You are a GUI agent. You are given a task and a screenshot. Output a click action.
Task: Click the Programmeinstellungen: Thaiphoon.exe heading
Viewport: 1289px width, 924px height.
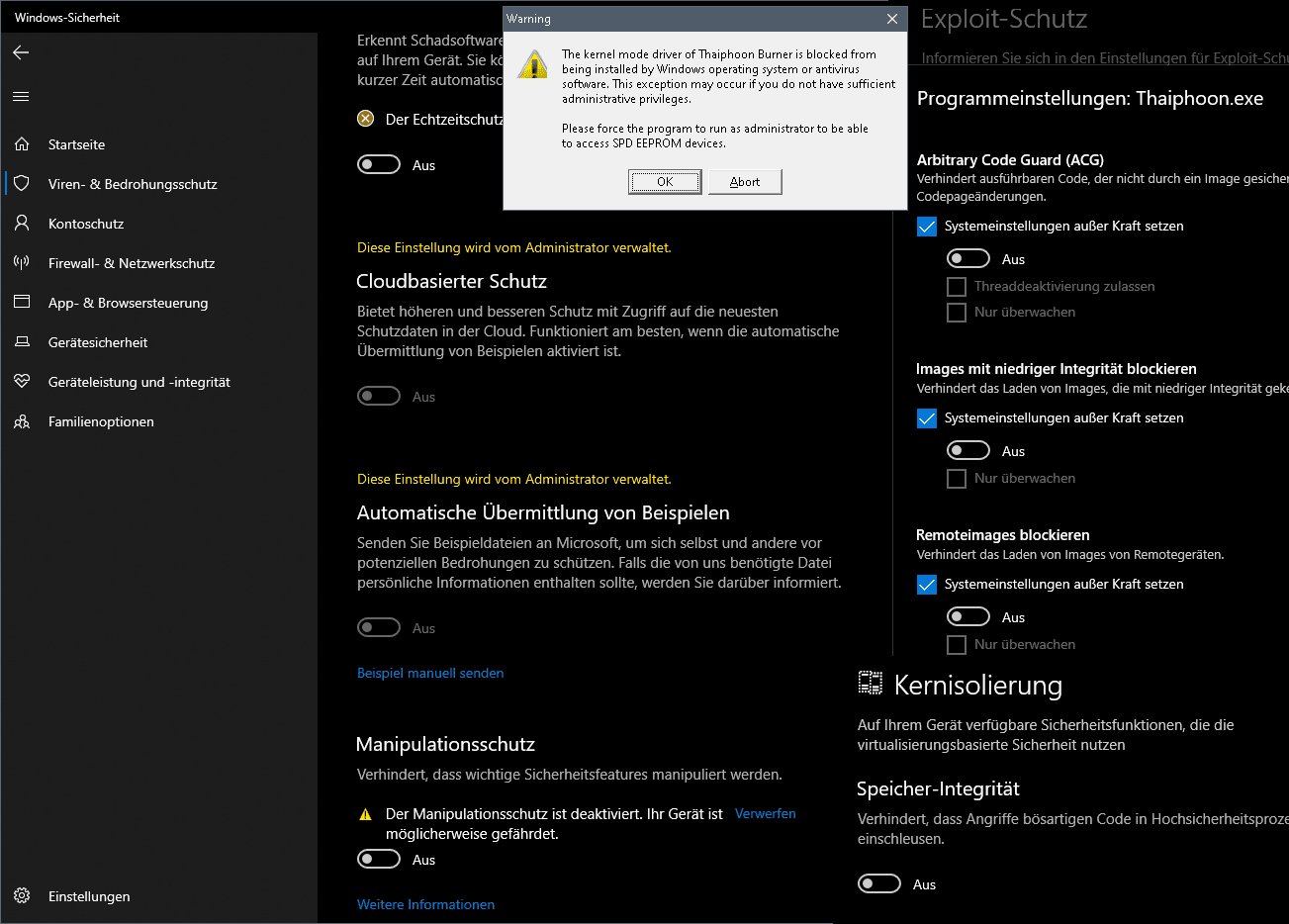(1090, 98)
